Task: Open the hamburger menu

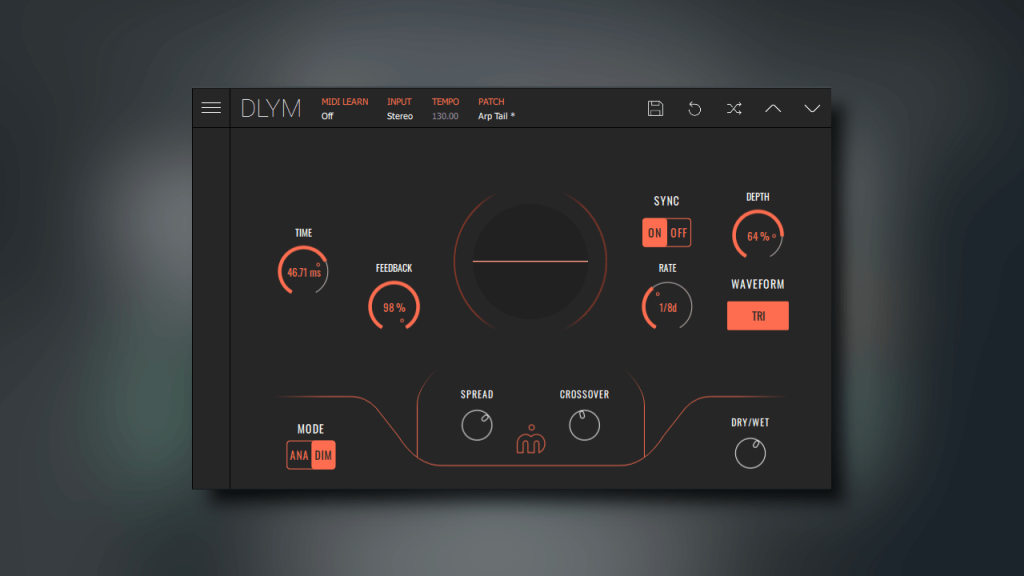Action: [x=211, y=108]
